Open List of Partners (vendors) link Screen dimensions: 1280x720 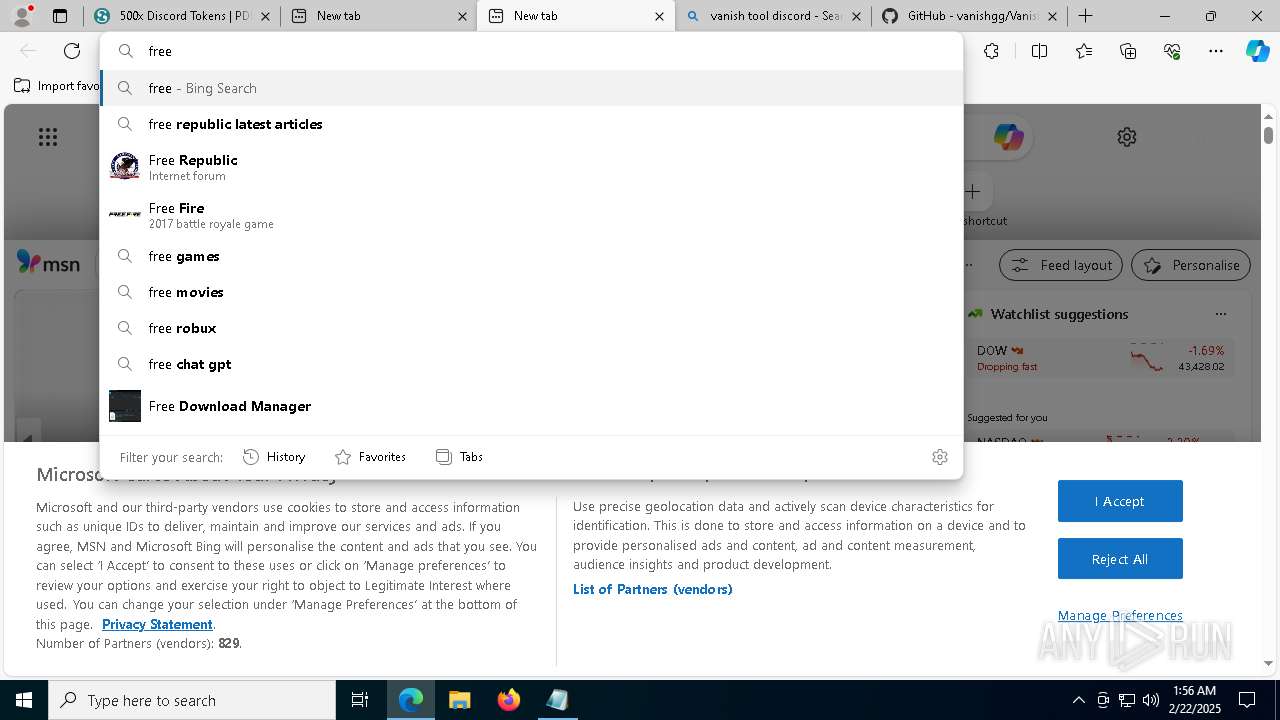tap(652, 589)
